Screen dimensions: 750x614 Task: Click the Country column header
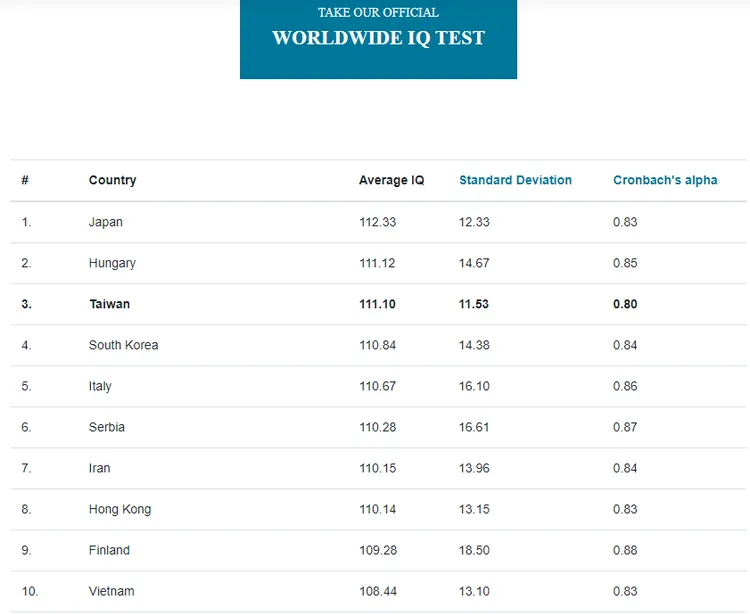[x=112, y=180]
